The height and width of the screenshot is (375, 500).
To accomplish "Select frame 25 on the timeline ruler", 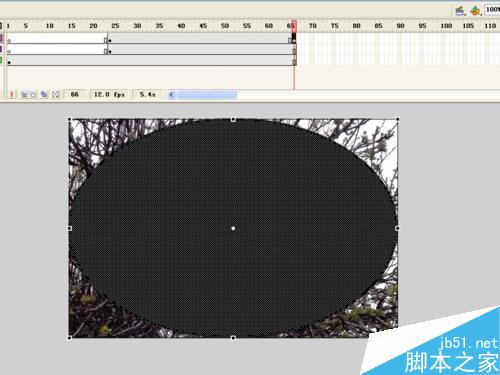I will [x=115, y=26].
